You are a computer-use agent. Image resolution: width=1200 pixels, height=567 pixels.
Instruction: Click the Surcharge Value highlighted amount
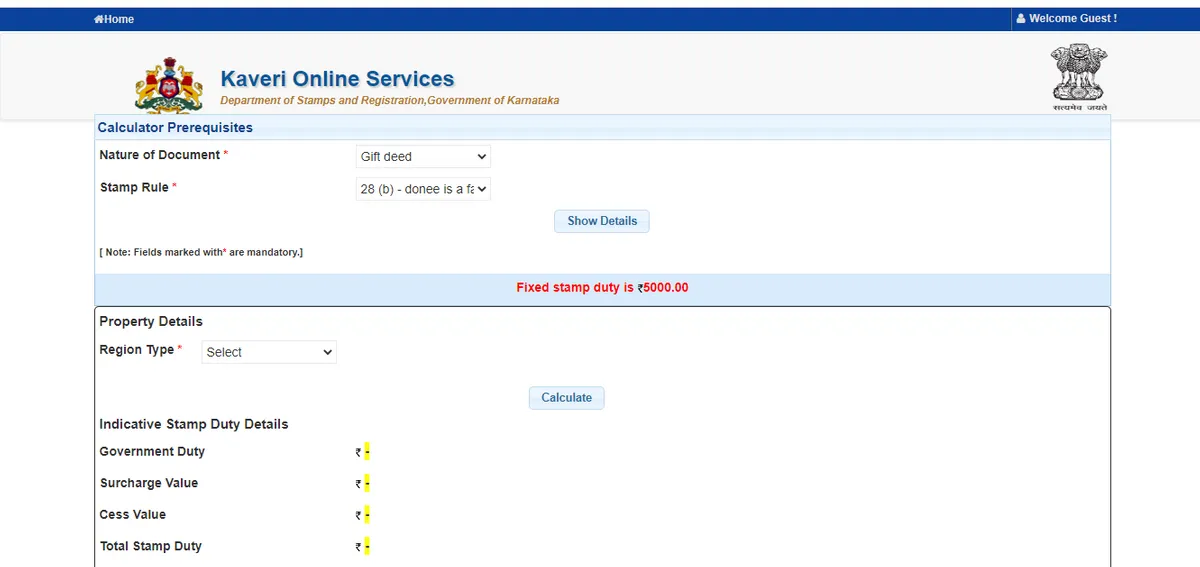(x=367, y=484)
